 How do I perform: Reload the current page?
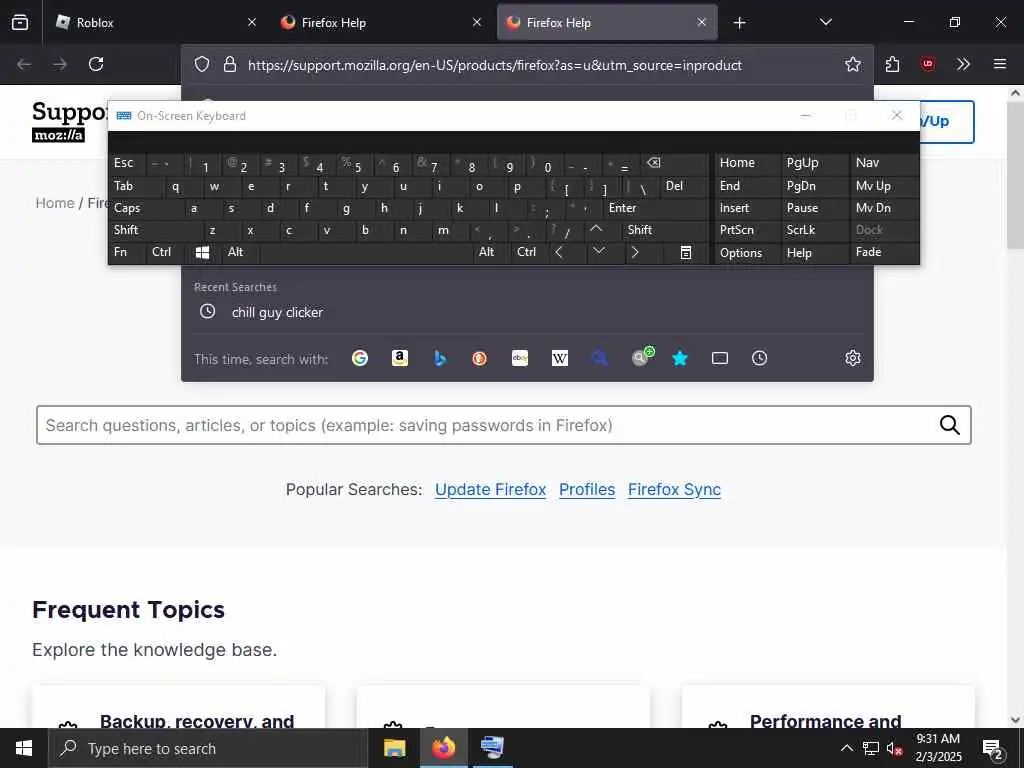pyautogui.click(x=96, y=64)
